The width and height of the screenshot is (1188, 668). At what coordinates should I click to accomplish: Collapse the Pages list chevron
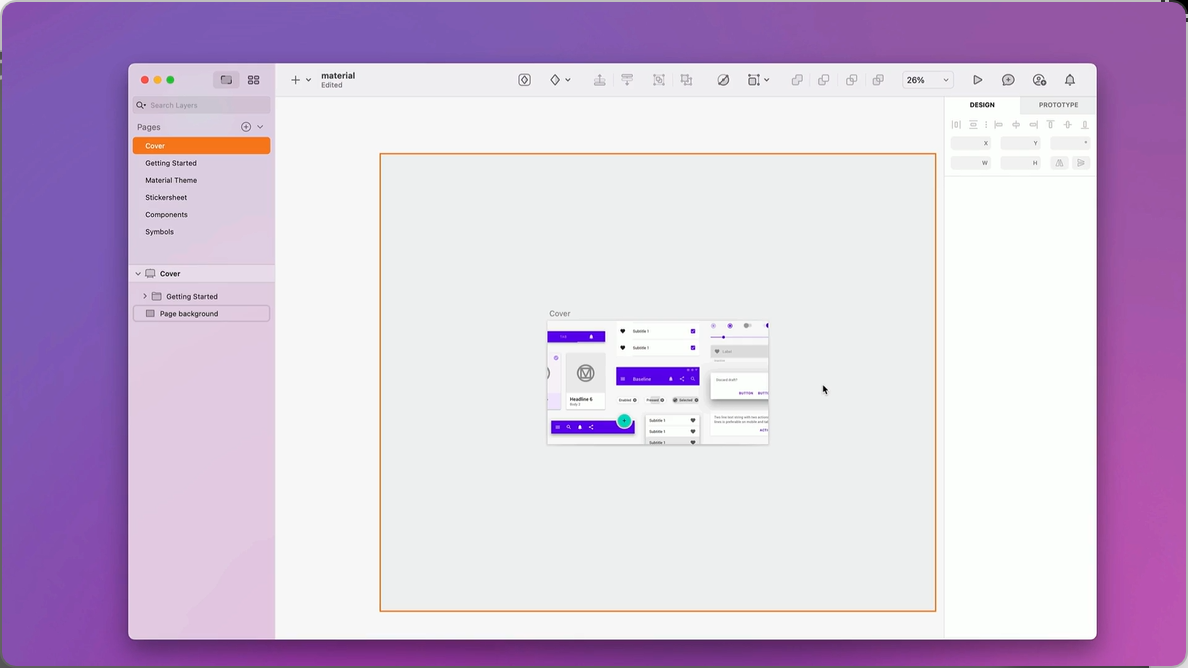pyautogui.click(x=260, y=127)
